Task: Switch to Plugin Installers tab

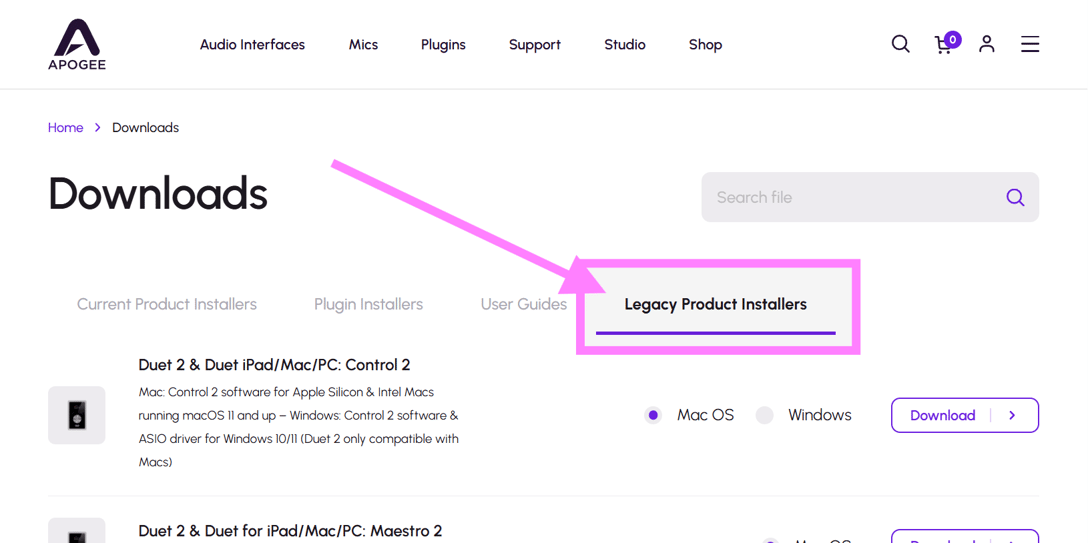Action: pyautogui.click(x=368, y=304)
